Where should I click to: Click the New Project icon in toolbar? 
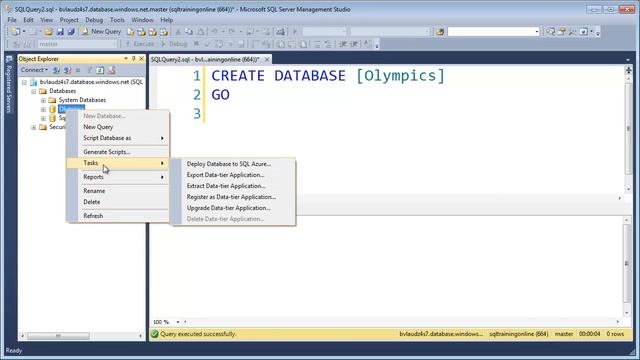click(x=16, y=31)
